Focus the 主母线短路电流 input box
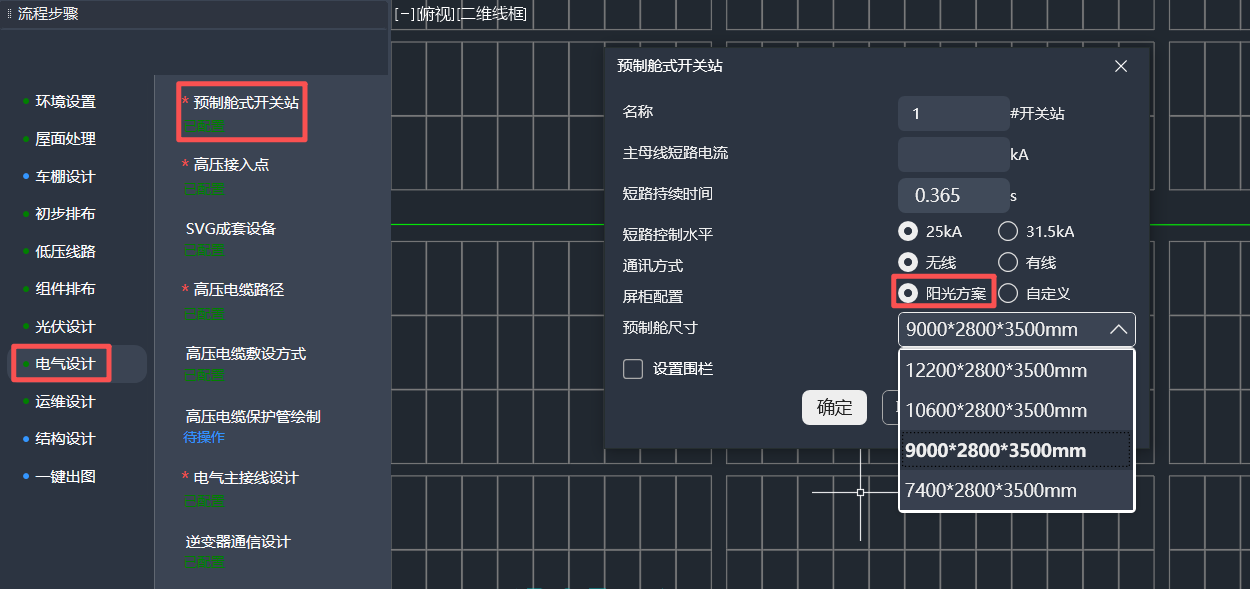 coord(953,155)
